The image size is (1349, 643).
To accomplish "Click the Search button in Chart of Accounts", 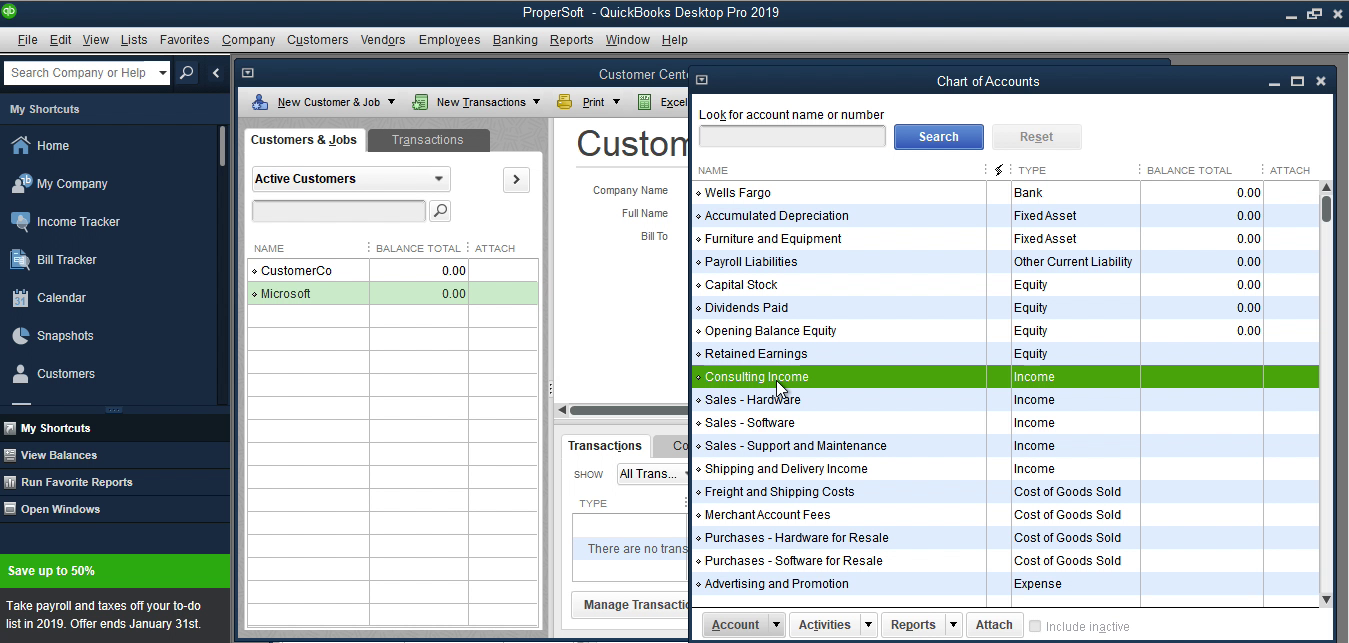I will click(938, 137).
